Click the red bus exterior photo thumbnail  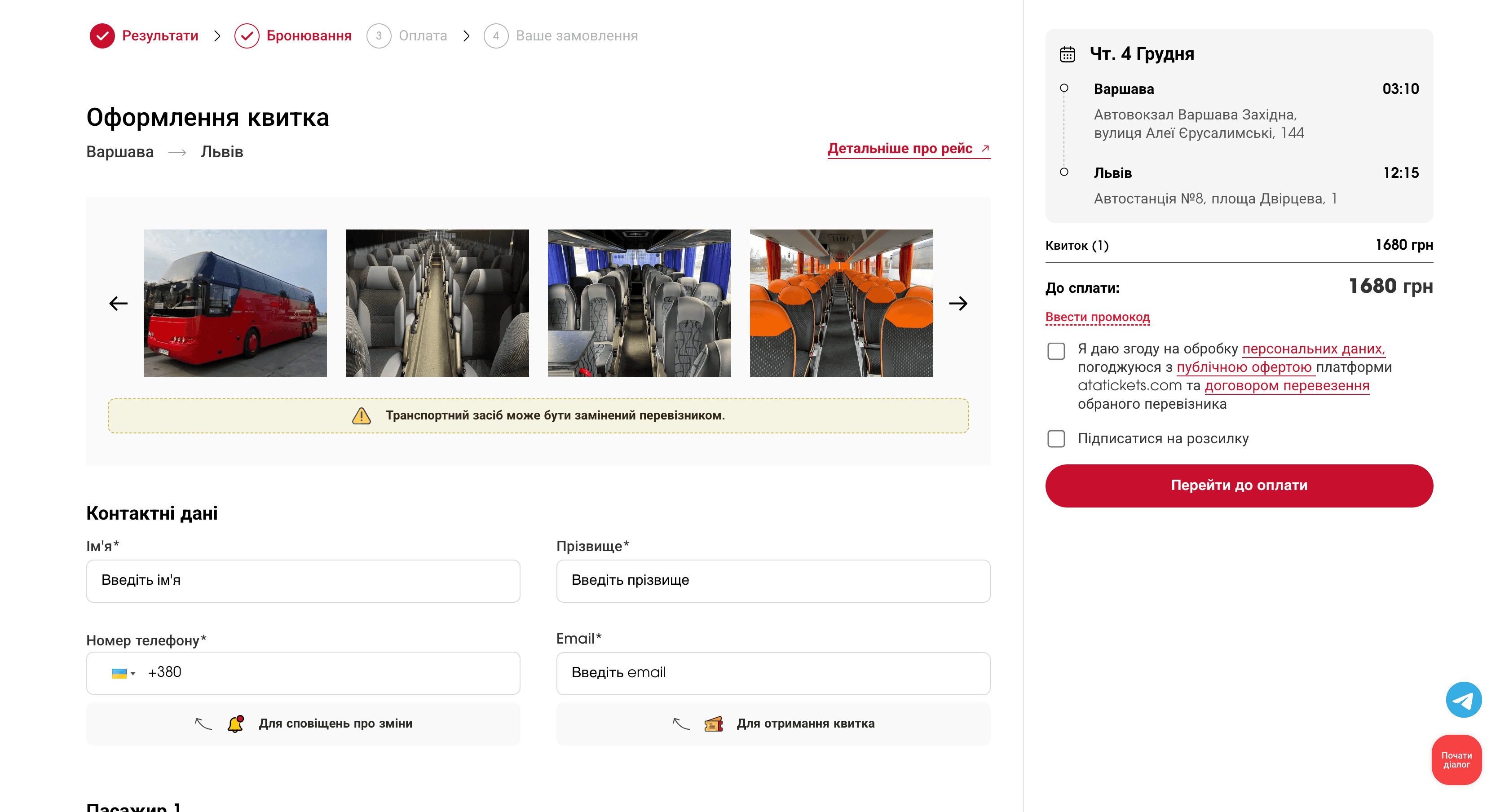coord(235,303)
